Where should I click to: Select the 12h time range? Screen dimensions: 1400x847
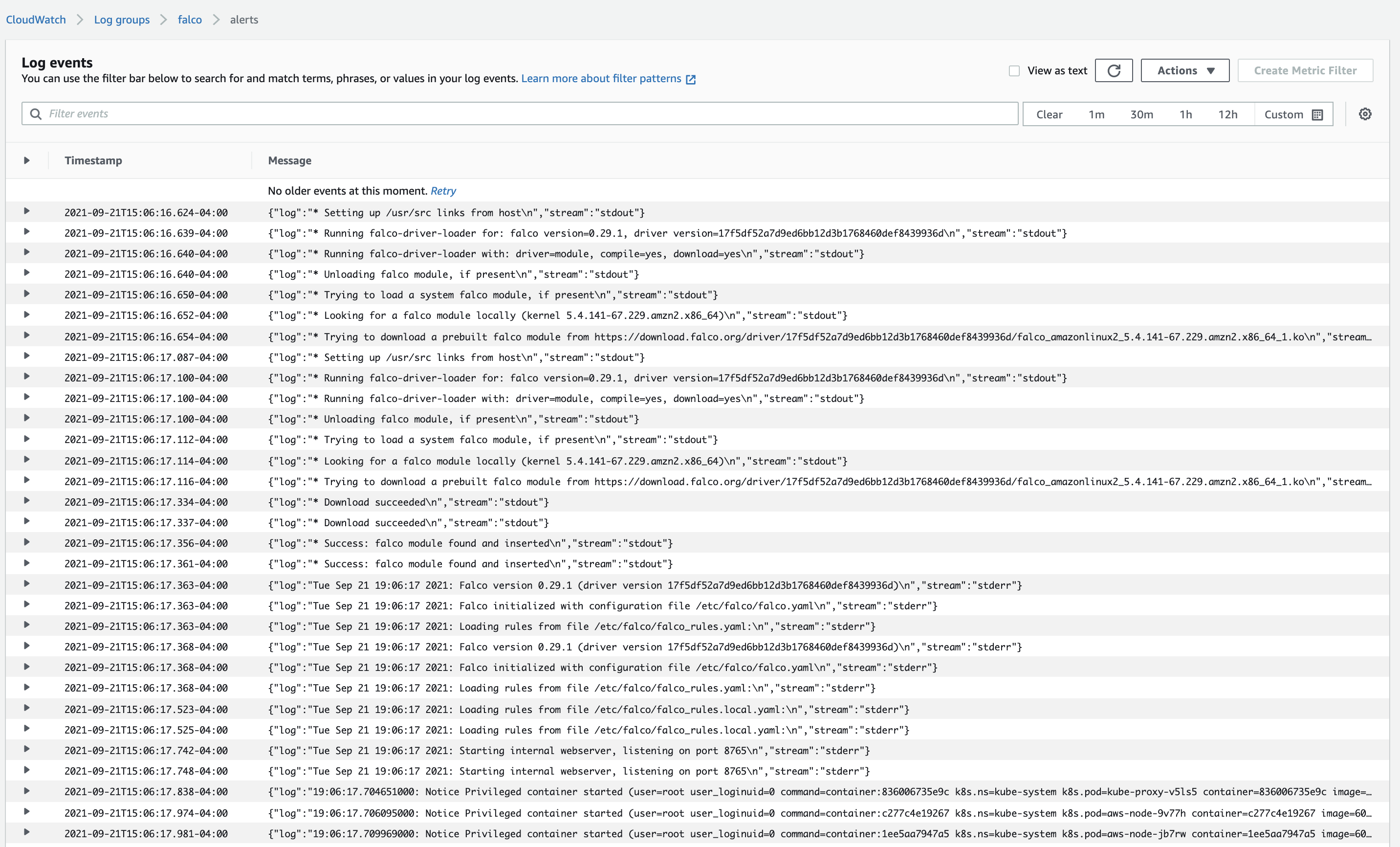point(1227,114)
